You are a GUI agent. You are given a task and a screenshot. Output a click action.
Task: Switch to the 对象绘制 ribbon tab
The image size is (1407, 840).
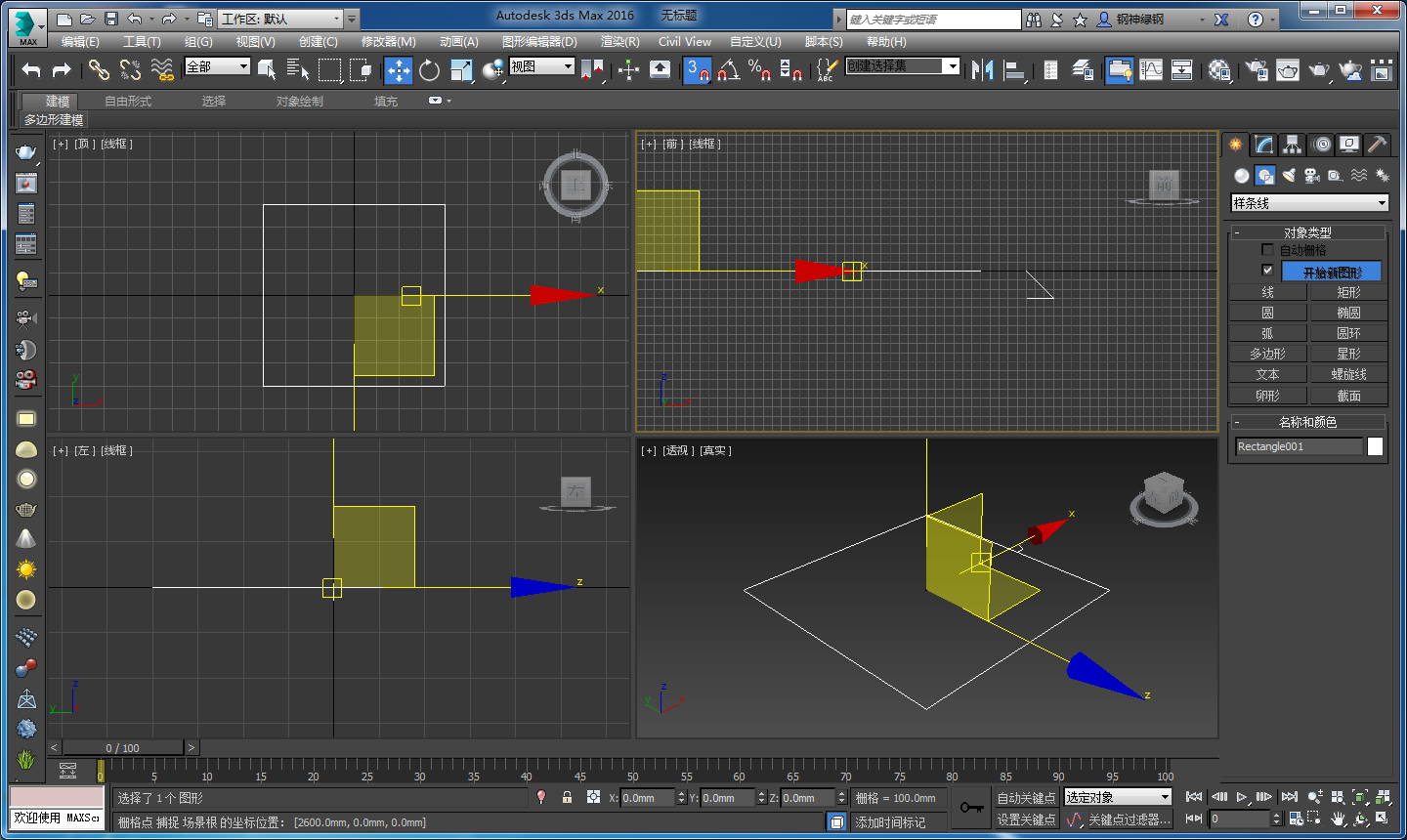[299, 102]
